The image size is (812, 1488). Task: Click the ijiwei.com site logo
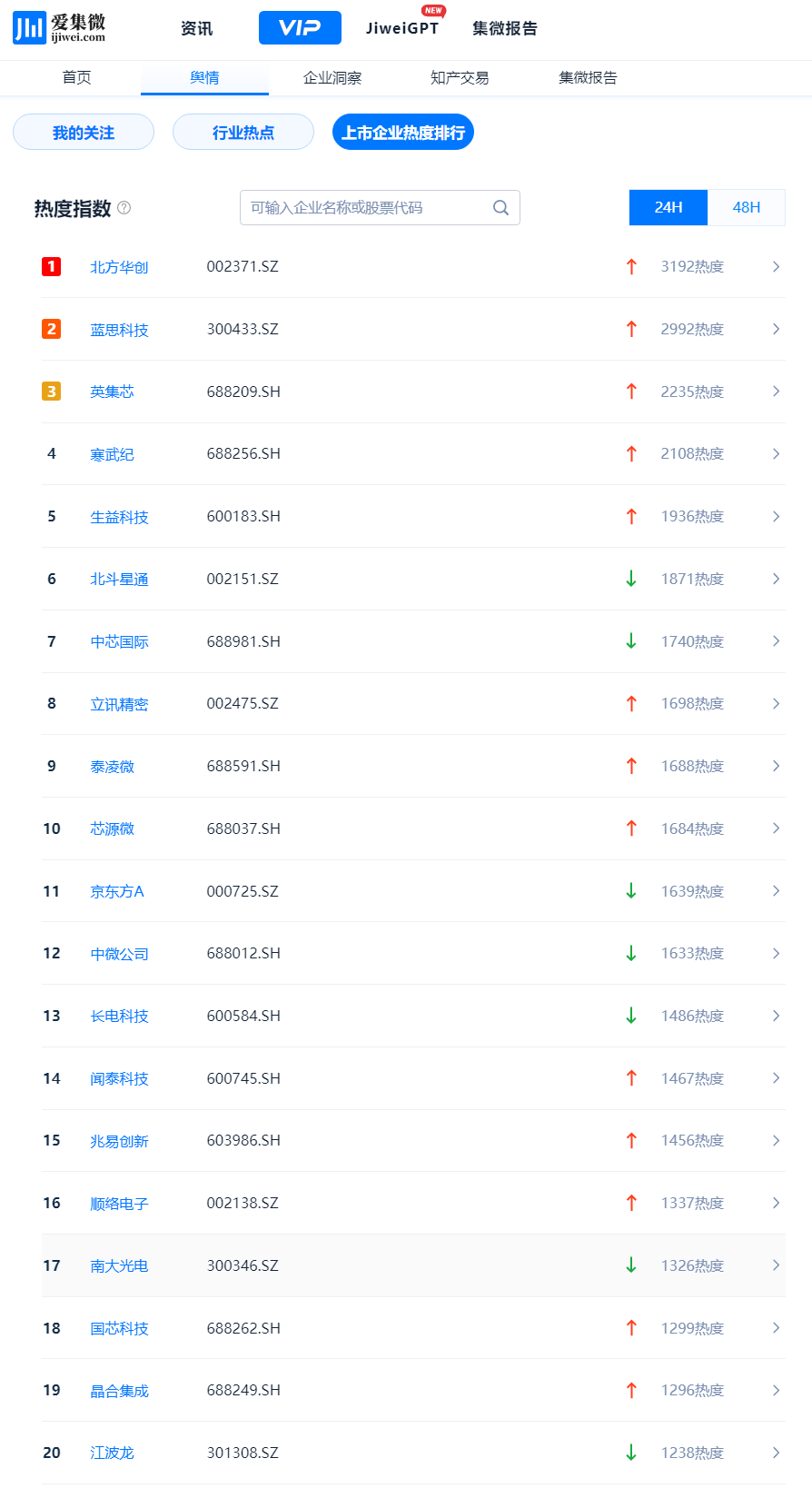coord(59,28)
